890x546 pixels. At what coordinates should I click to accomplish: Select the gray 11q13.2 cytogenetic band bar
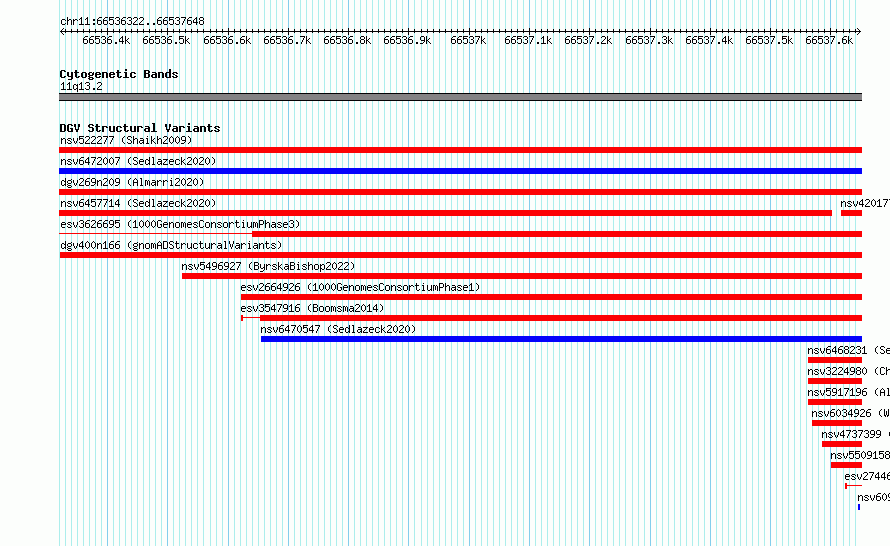coord(460,97)
